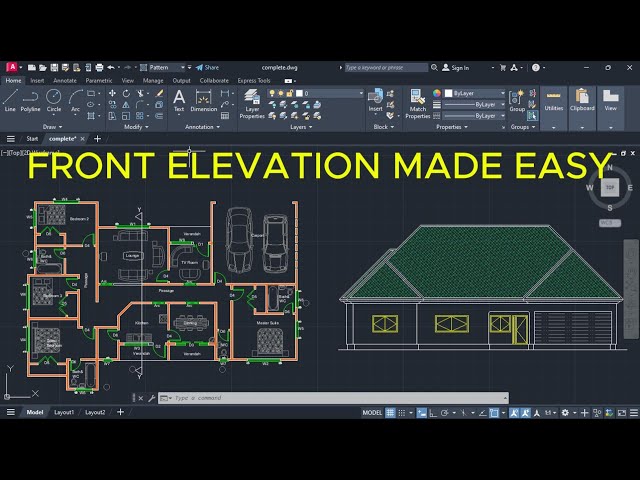Click the MODEL status bar button
Screen dimensions: 640x480
[x=372, y=413]
